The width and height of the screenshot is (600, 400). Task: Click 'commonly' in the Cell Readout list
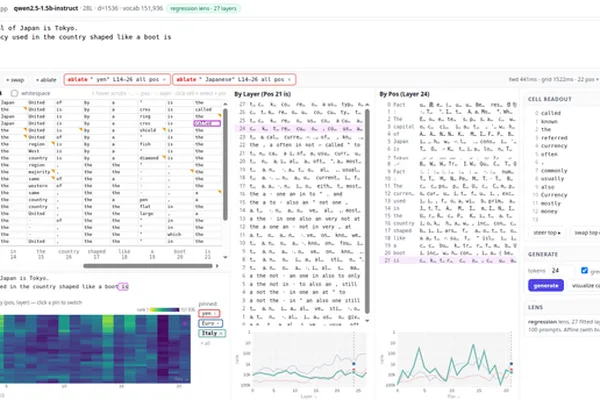pyautogui.click(x=554, y=171)
